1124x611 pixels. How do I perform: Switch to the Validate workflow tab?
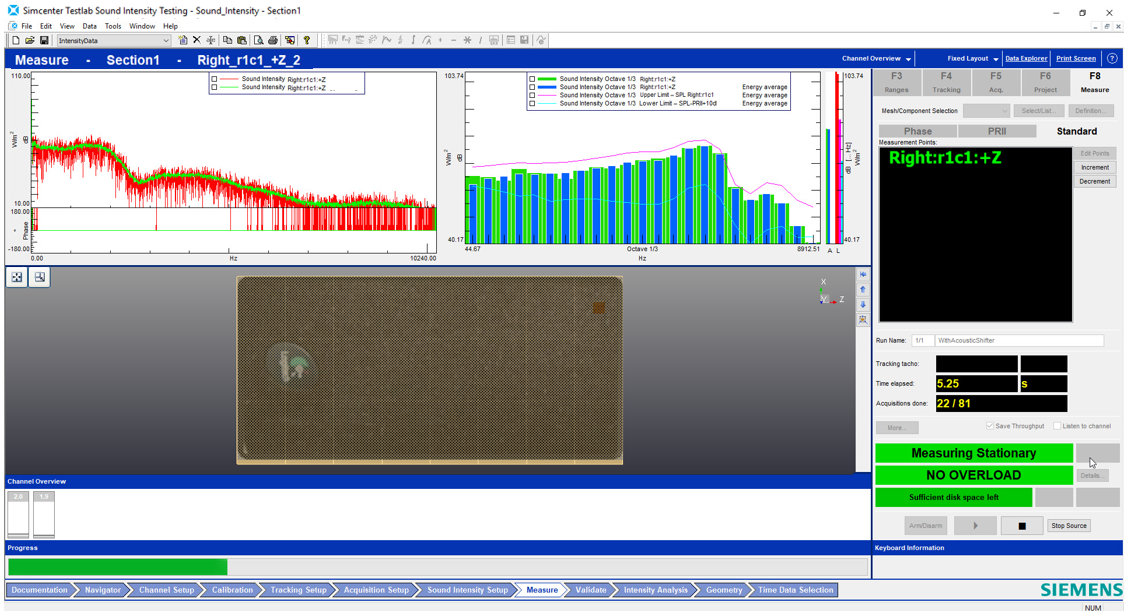pos(591,590)
